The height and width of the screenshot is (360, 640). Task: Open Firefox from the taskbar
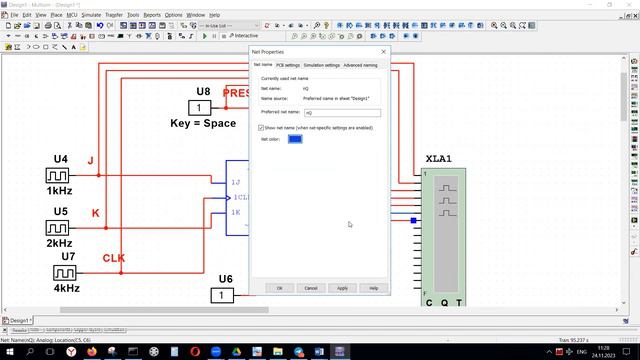pos(92,351)
